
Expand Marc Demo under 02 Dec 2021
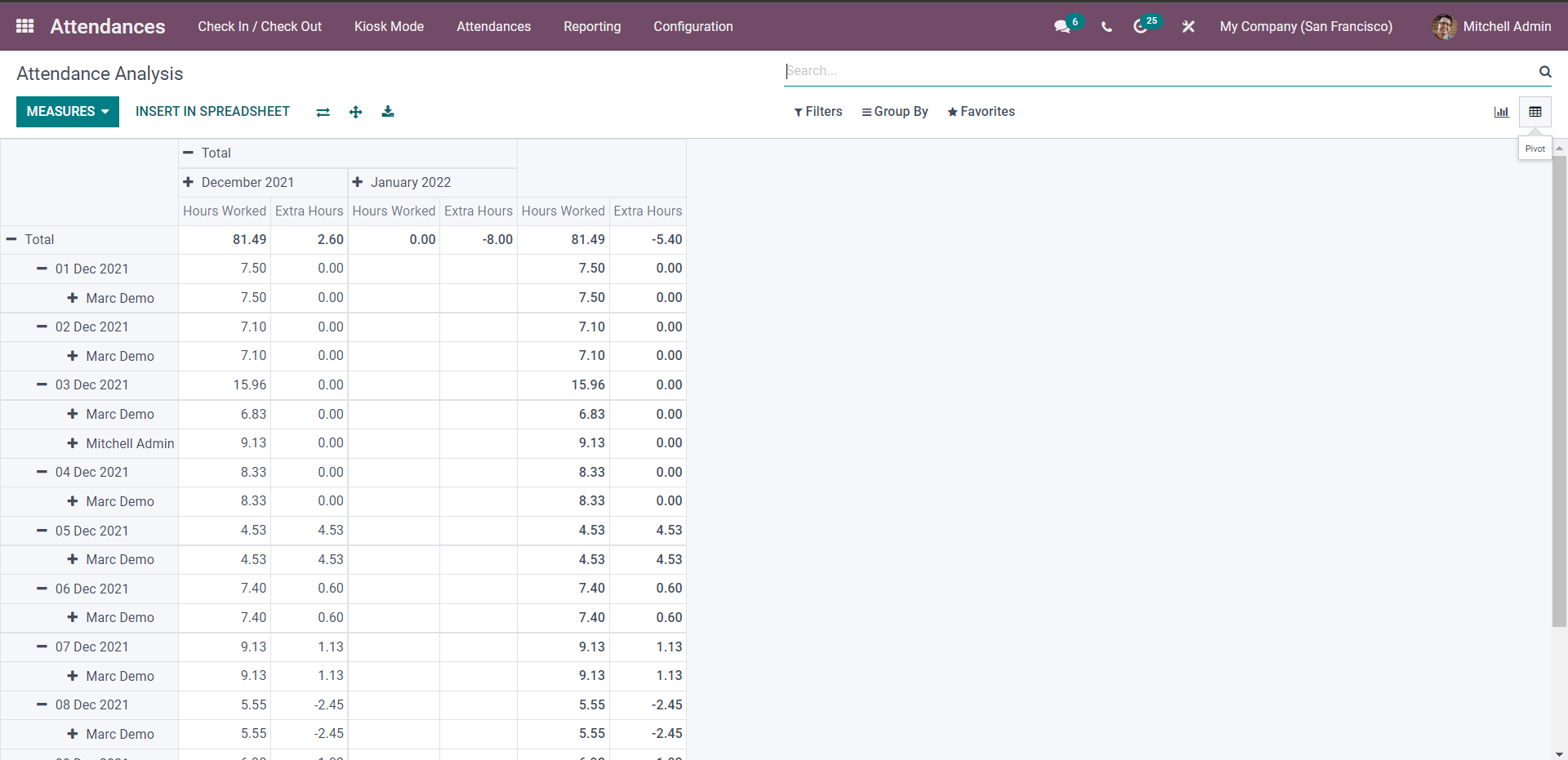89,357
